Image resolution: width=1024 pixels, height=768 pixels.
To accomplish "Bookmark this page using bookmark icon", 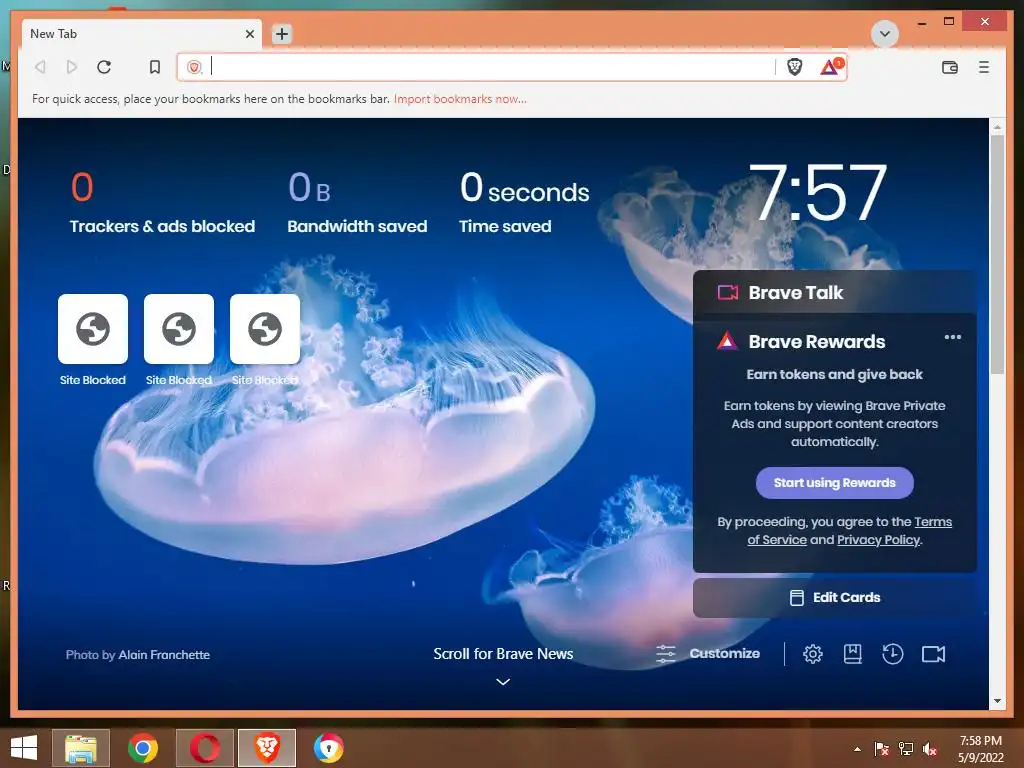I will 155,67.
